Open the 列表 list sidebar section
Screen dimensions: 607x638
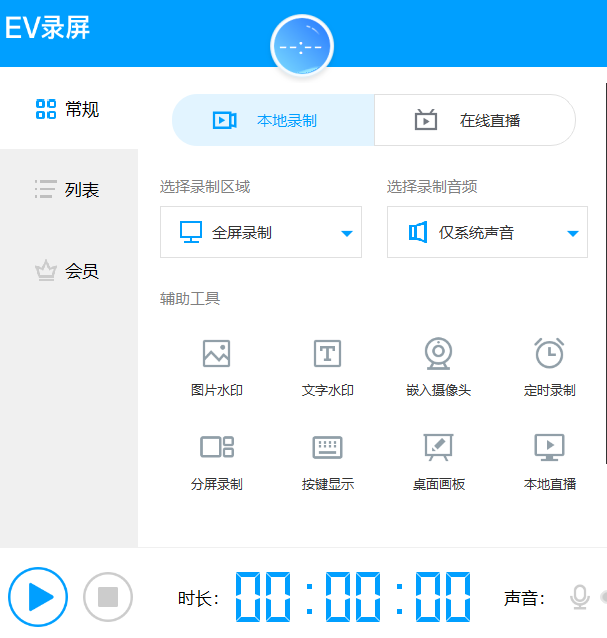68,190
